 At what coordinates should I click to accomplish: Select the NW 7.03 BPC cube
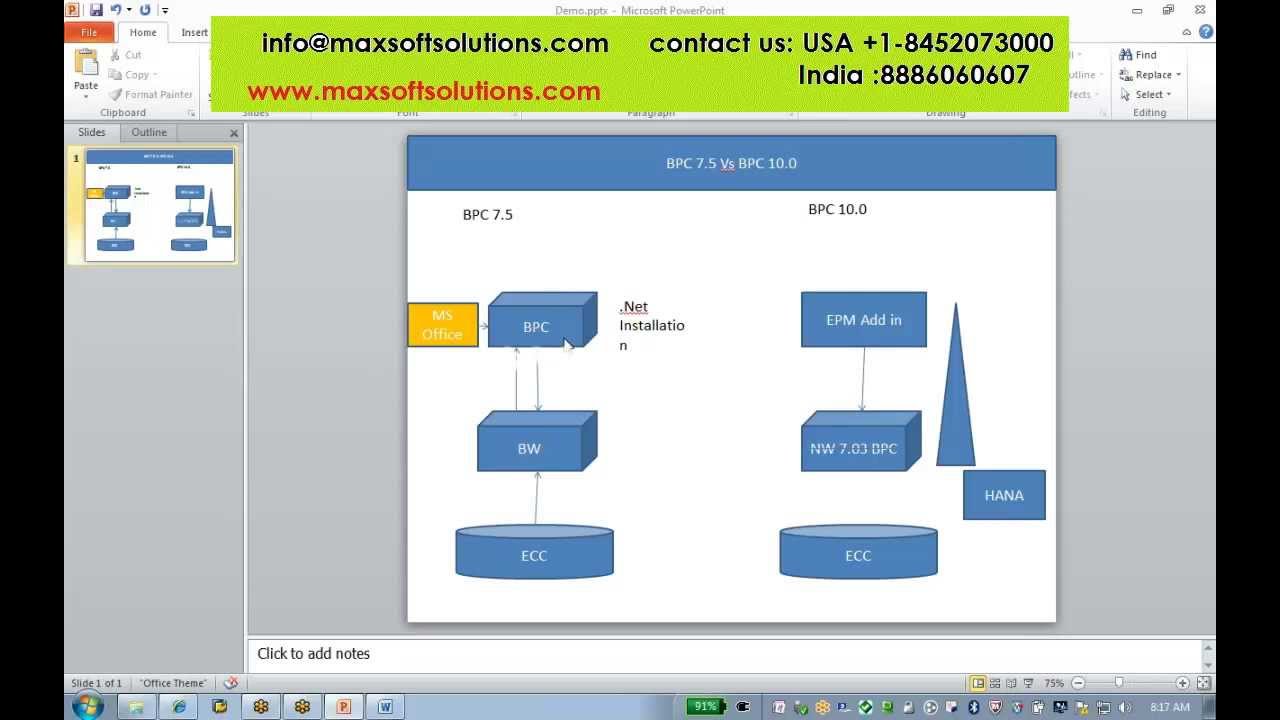(861, 441)
